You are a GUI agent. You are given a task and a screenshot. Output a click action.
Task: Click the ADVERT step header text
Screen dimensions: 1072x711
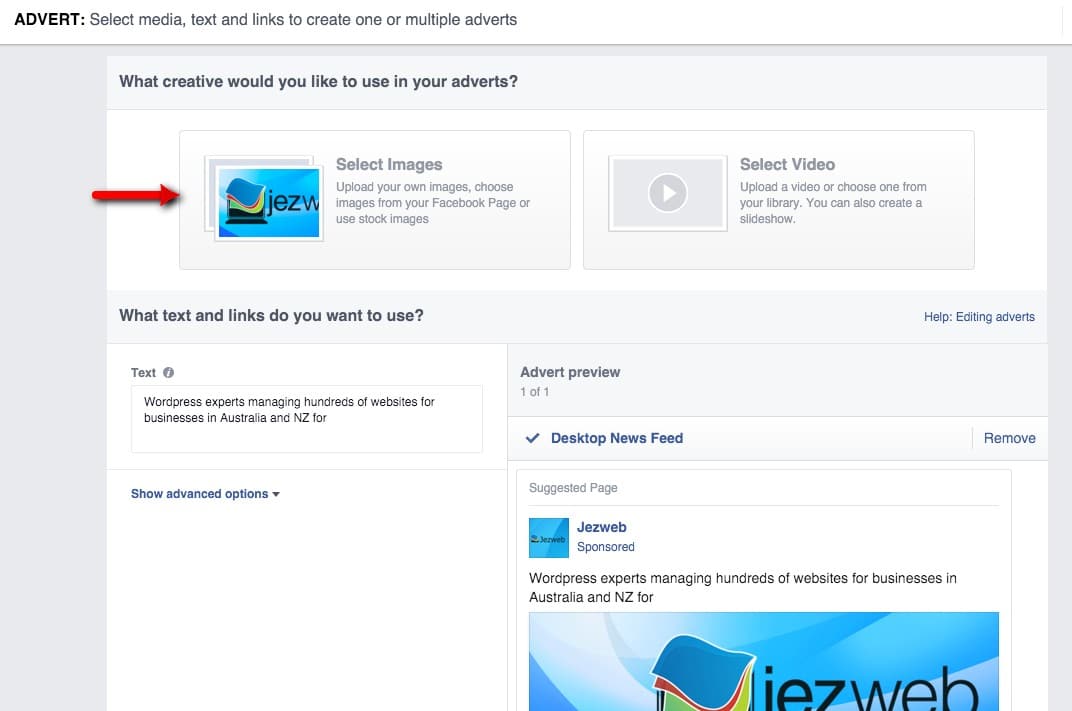coord(265,19)
